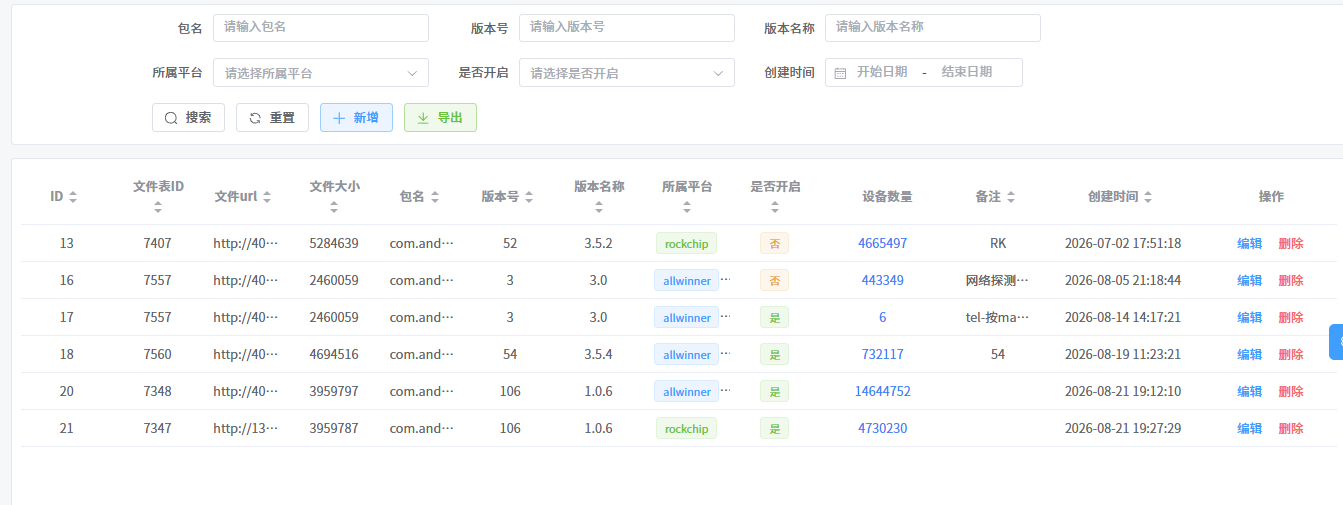Set the 结束日期 end date

click(967, 72)
